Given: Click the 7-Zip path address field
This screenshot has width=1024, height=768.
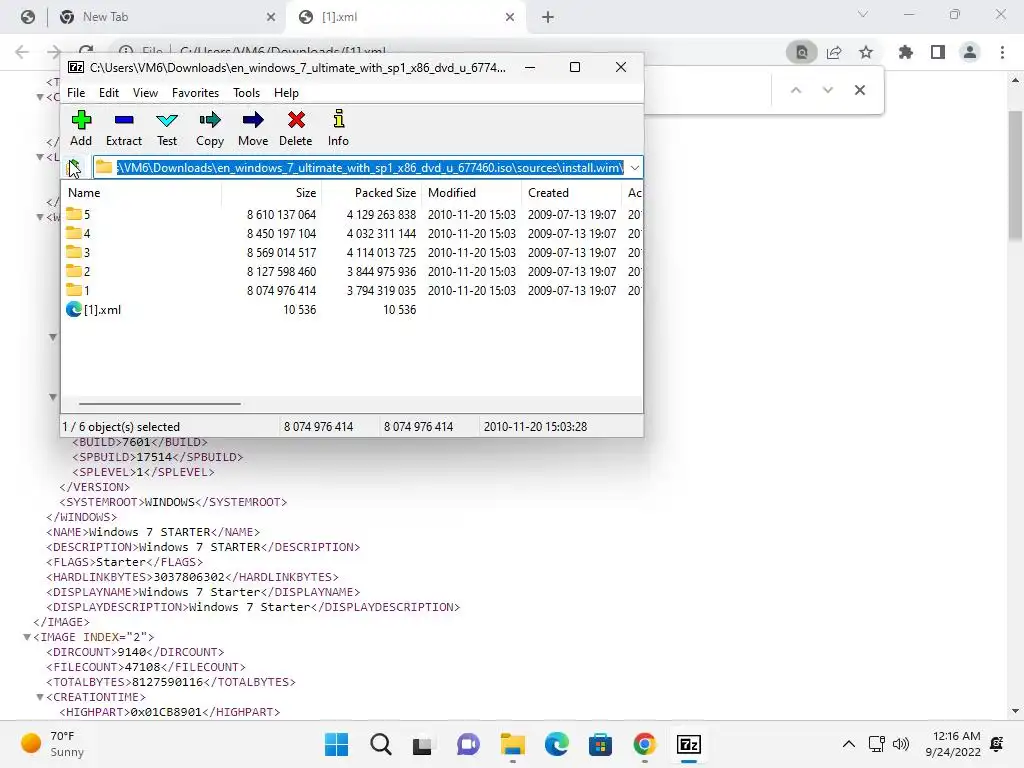Looking at the screenshot, I should click(370, 168).
